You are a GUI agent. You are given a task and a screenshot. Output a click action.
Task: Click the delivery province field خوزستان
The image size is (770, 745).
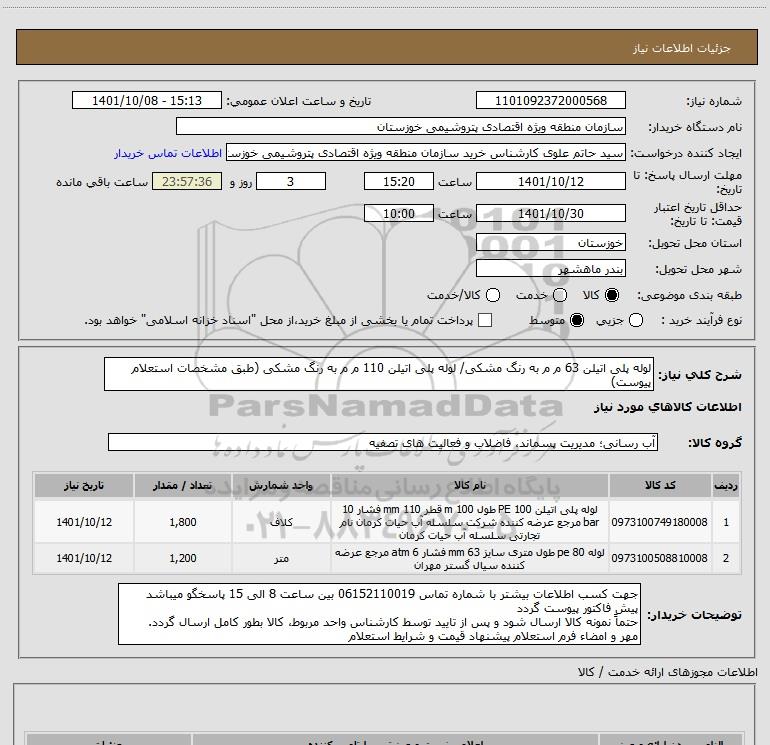click(x=550, y=243)
